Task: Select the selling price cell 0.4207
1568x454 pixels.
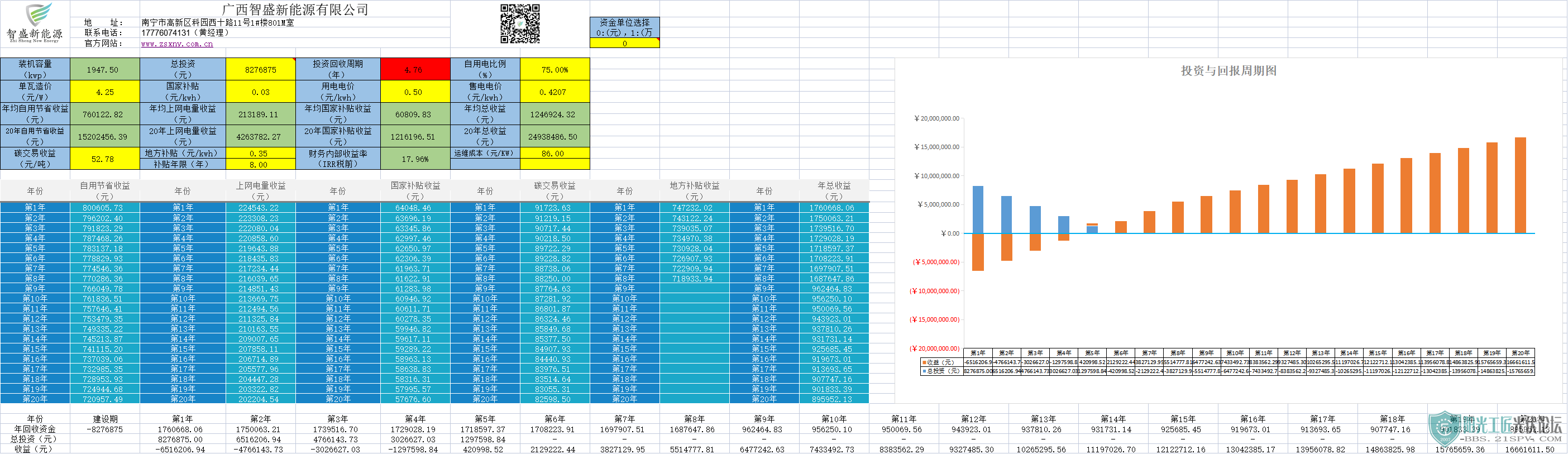Action: [555, 92]
